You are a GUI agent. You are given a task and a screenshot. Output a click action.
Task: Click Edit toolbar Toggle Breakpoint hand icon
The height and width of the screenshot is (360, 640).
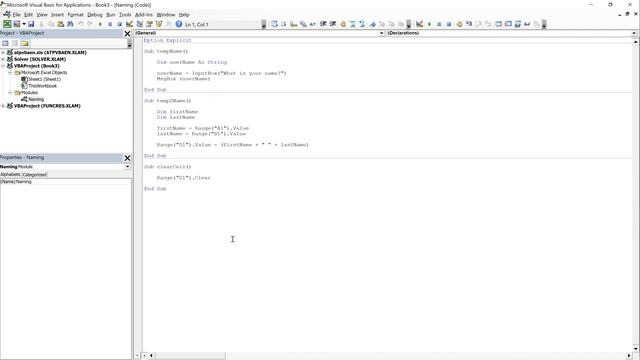(x=343, y=24)
